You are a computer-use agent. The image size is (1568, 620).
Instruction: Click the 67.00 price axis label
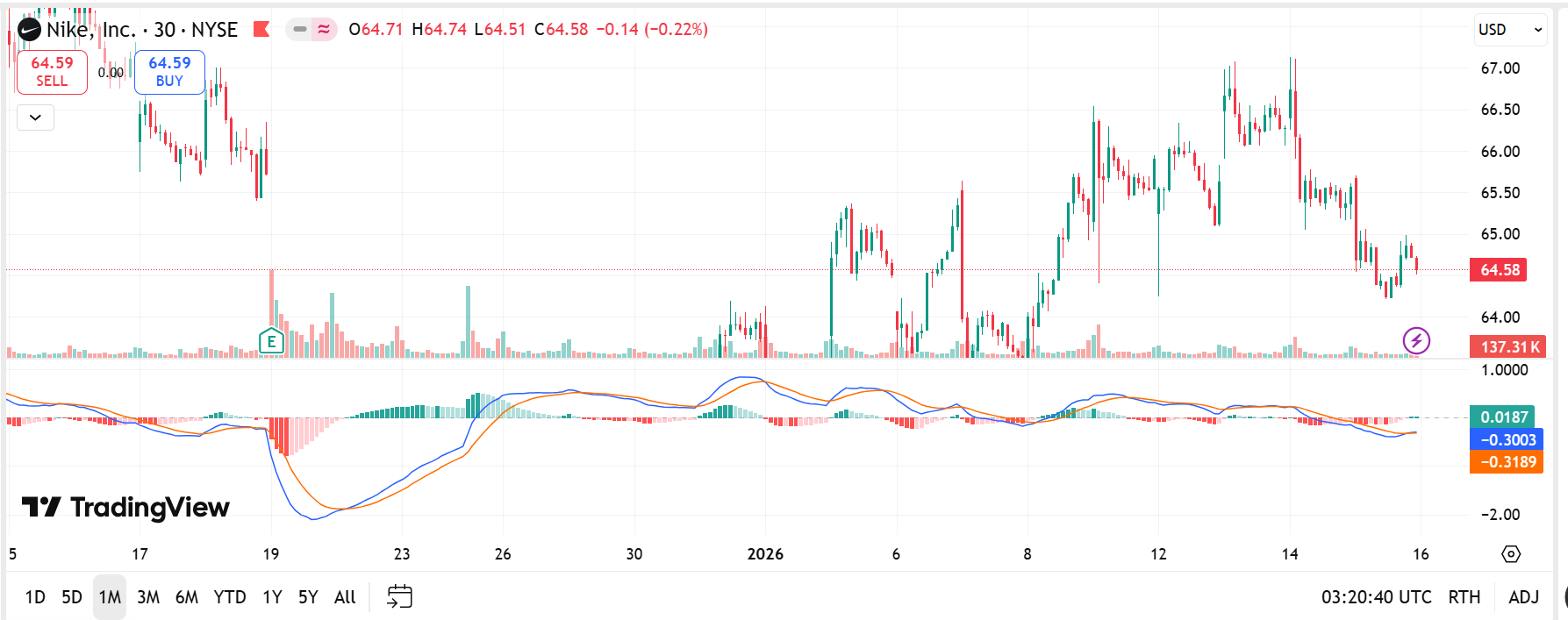[x=1500, y=68]
